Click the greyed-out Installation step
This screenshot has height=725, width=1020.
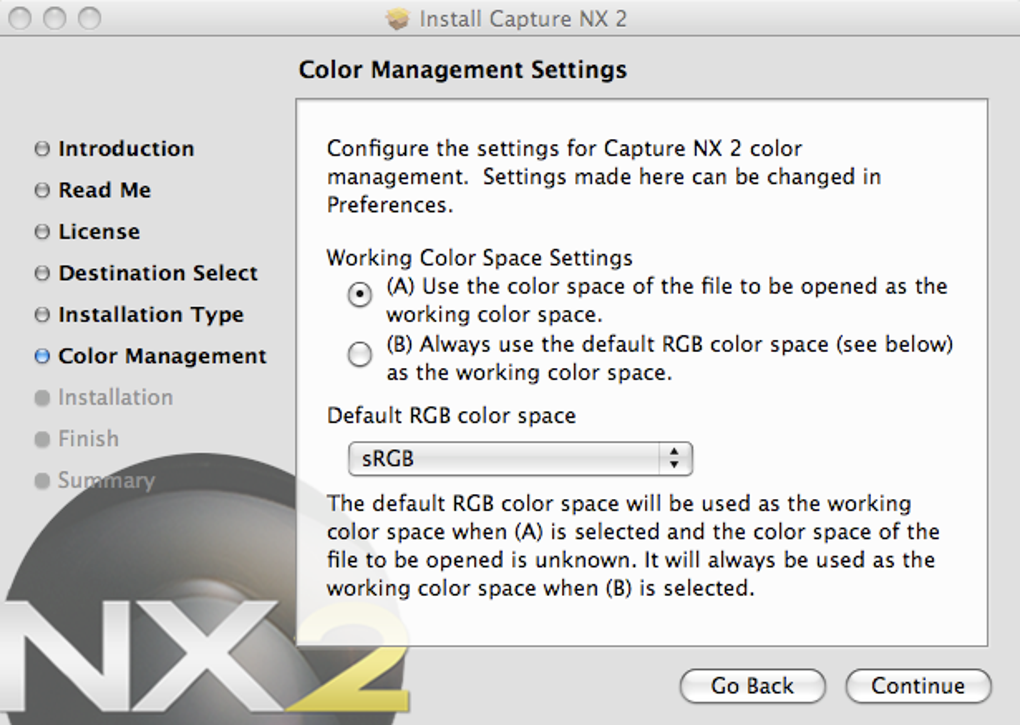coord(115,398)
